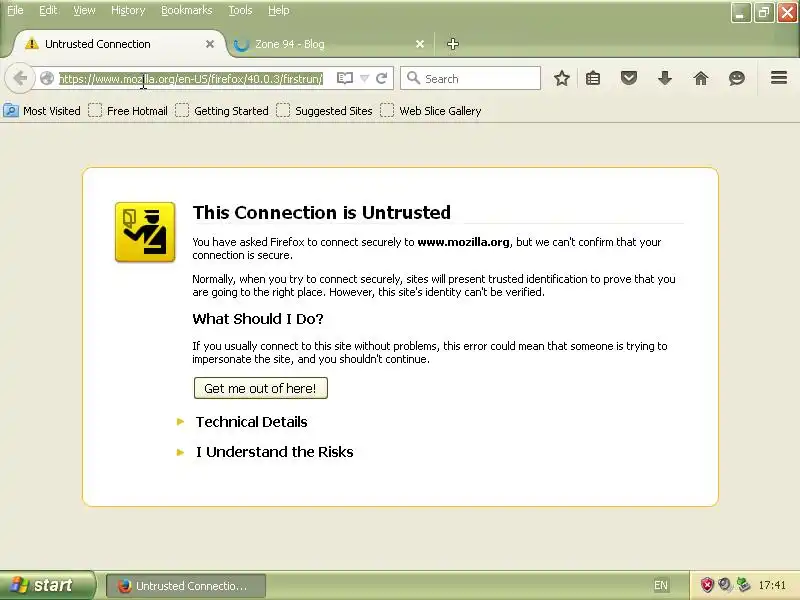Open the File menu
This screenshot has height=600, width=800.
[15, 10]
